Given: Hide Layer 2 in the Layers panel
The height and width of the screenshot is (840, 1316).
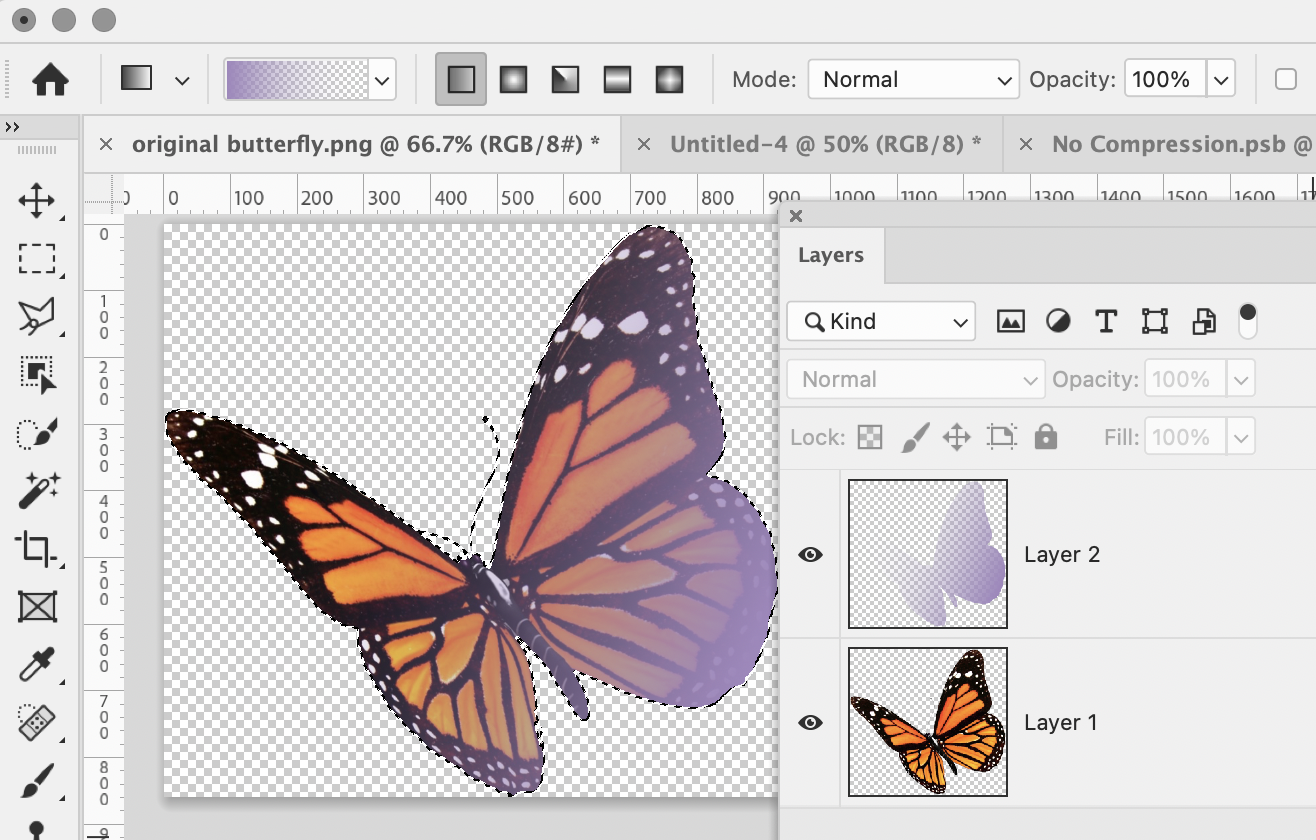Looking at the screenshot, I should pos(810,554).
